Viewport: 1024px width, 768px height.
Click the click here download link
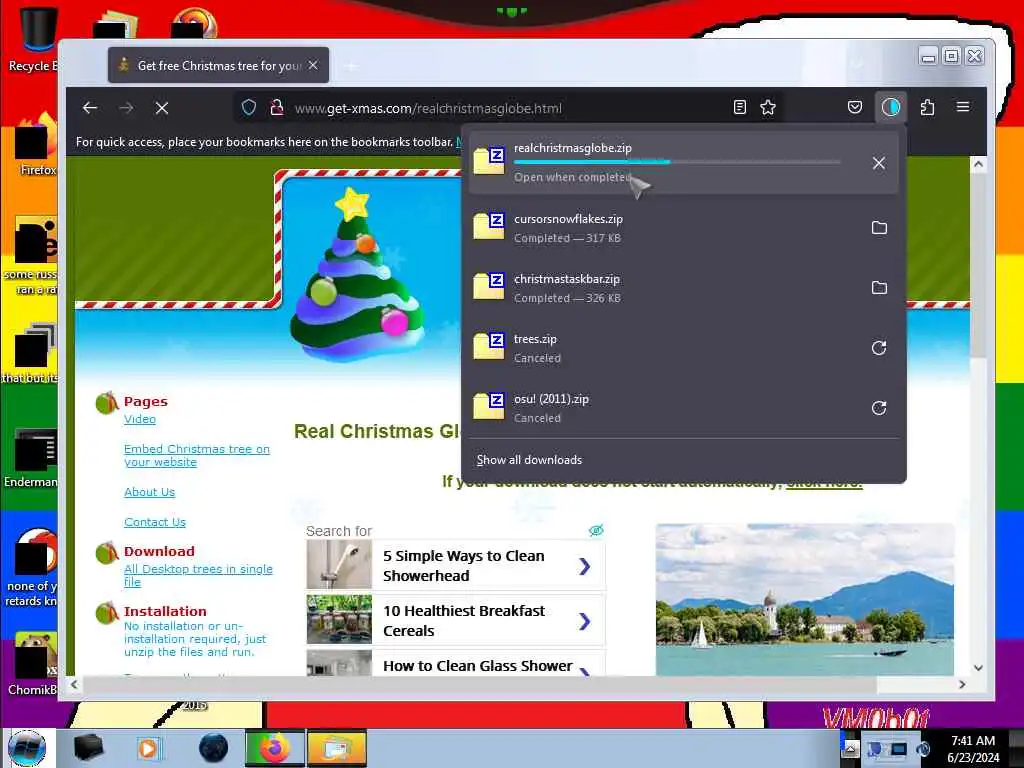824,483
